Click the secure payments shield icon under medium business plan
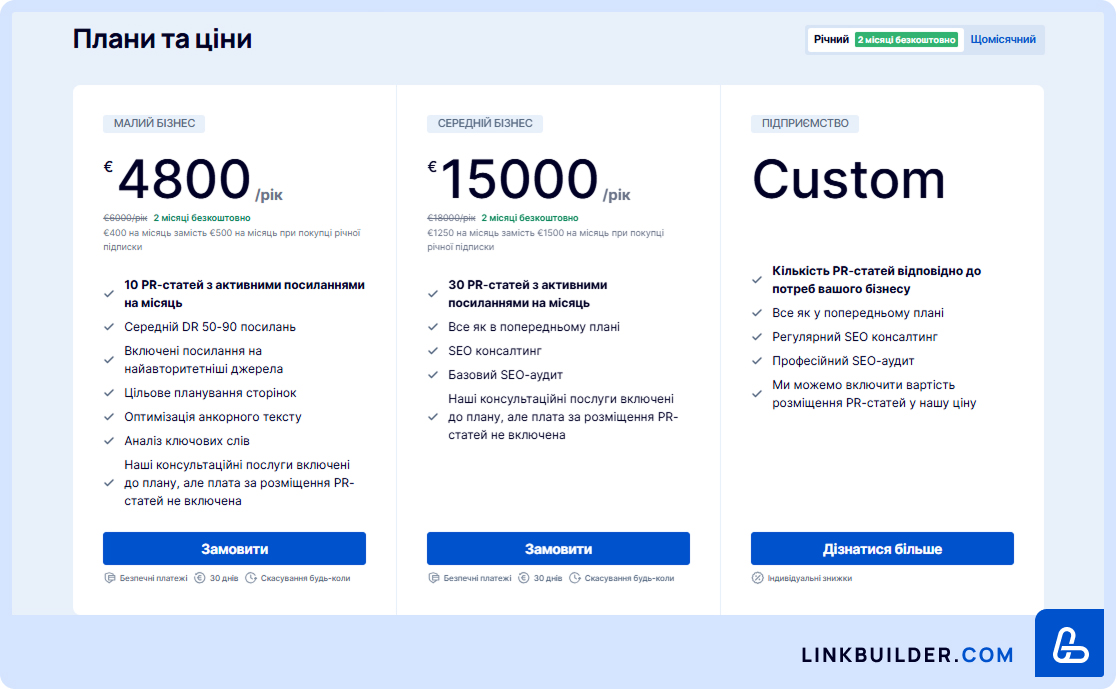This screenshot has width=1116, height=689. click(433, 578)
